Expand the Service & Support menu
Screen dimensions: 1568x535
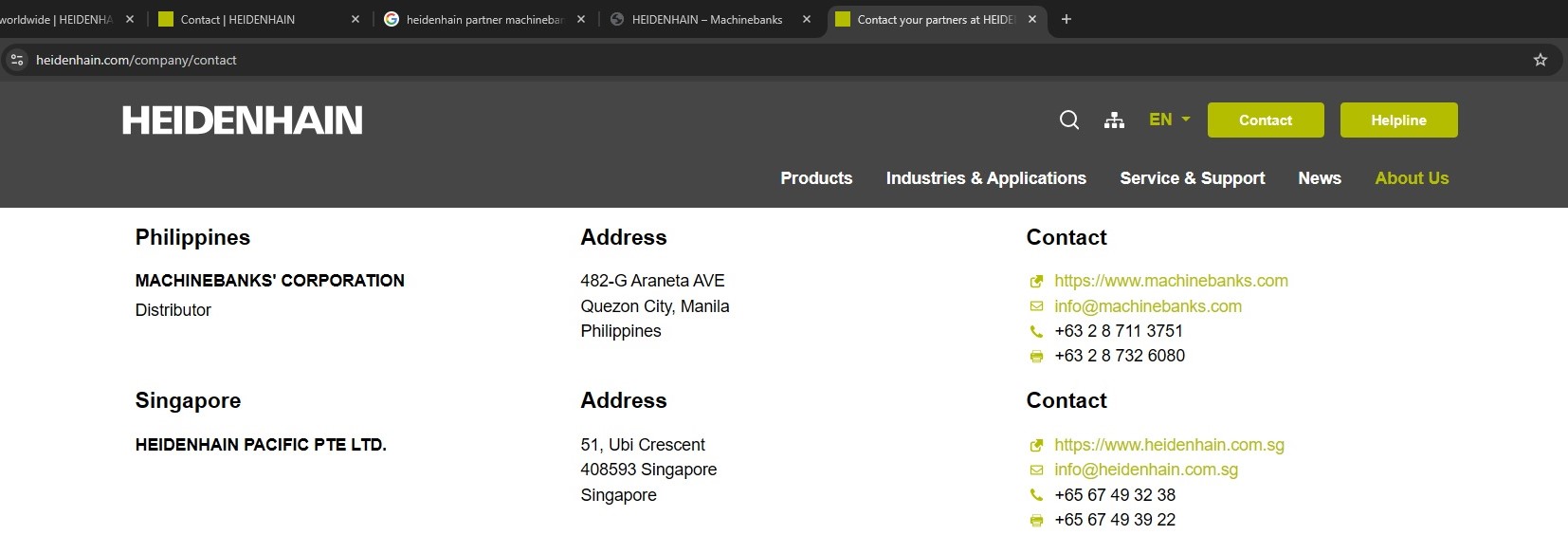point(1192,178)
